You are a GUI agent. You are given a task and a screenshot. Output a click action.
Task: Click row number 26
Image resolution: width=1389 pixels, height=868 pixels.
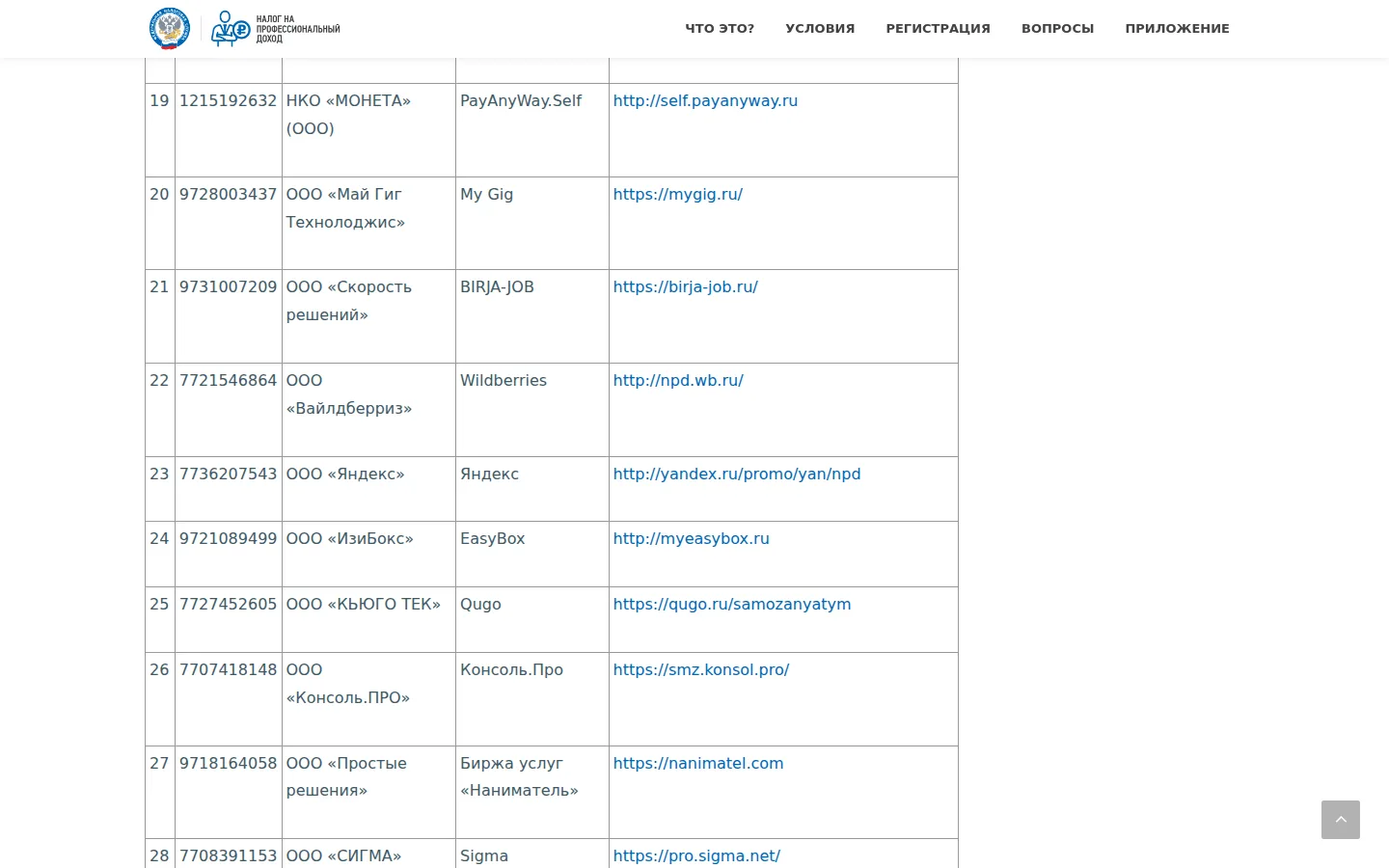[159, 669]
